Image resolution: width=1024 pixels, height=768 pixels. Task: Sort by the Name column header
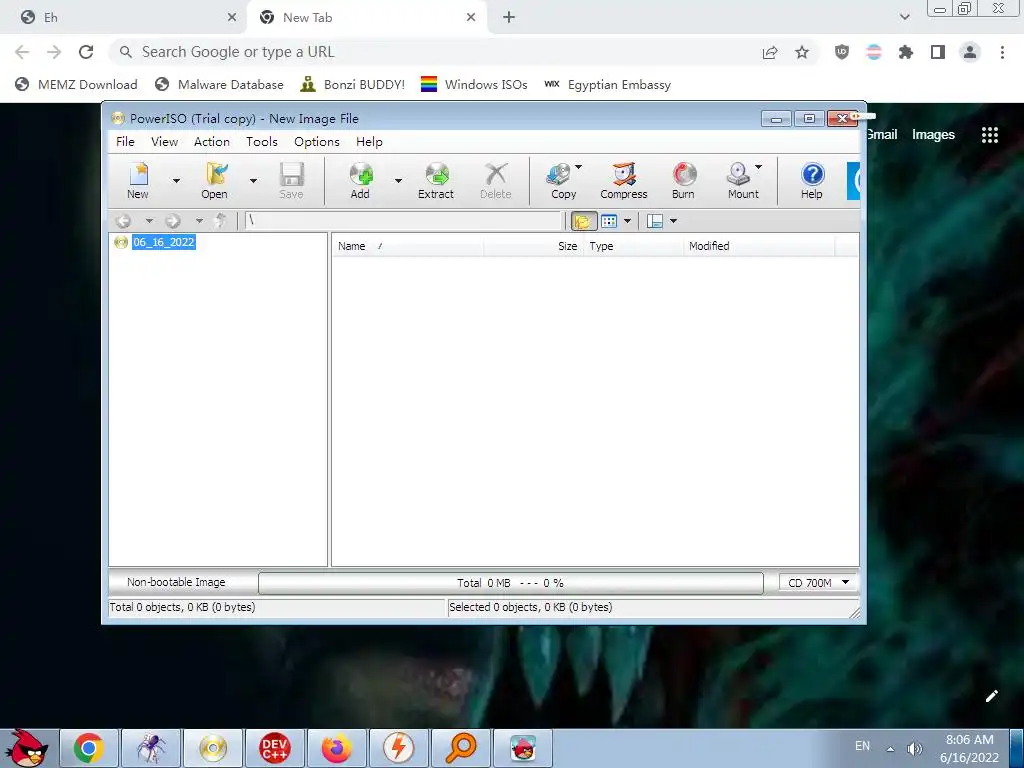point(408,246)
